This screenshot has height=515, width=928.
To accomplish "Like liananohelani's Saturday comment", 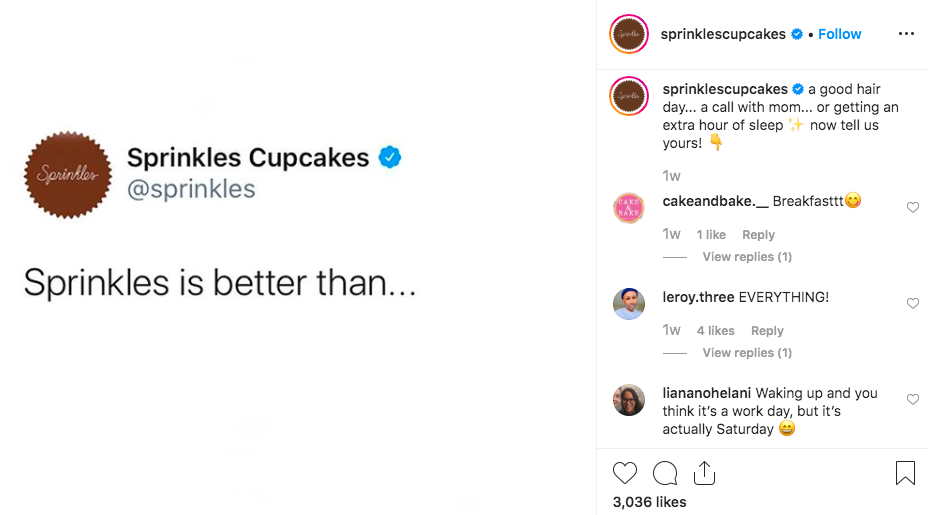I will 912,399.
